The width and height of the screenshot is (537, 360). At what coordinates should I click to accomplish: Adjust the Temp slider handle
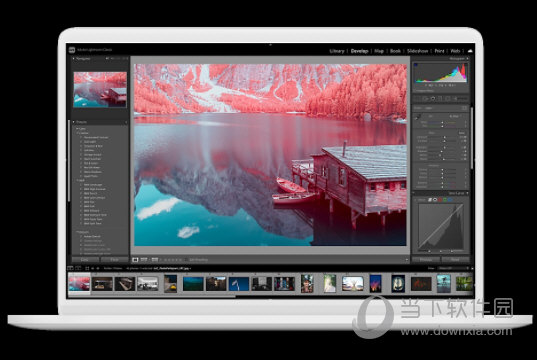pos(442,122)
